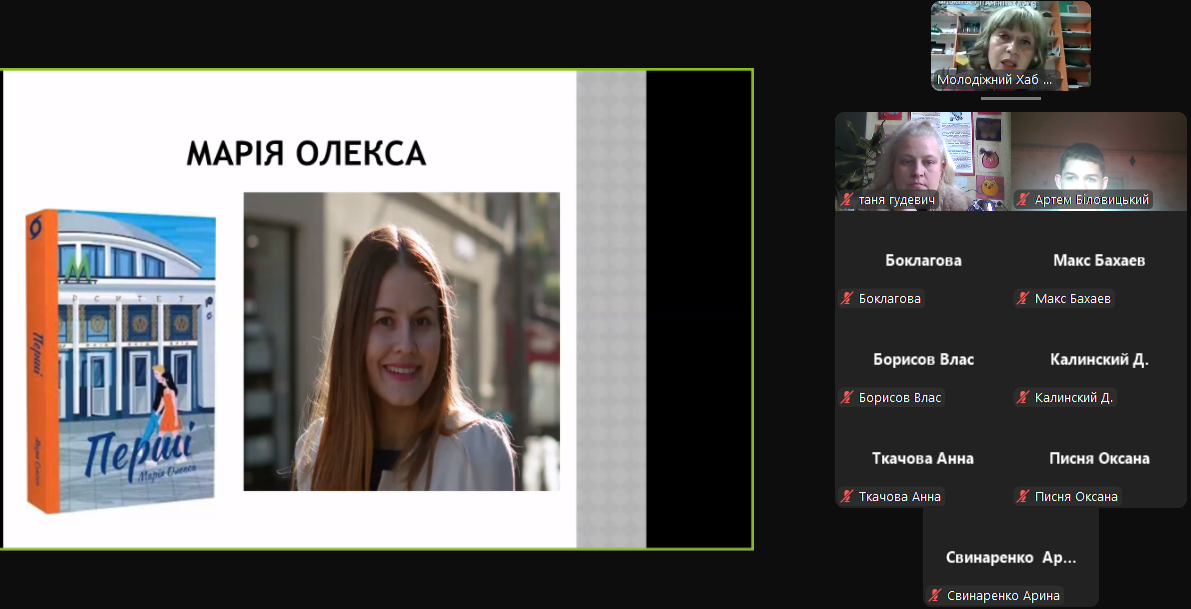Screen dimensions: 1191x609
Task: Click muted mic icon beside Артем Біловицький
Action: [1023, 200]
